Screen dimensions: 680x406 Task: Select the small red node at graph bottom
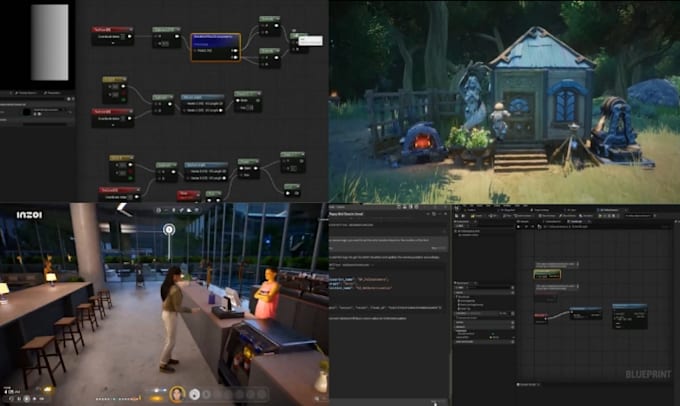coord(189,196)
